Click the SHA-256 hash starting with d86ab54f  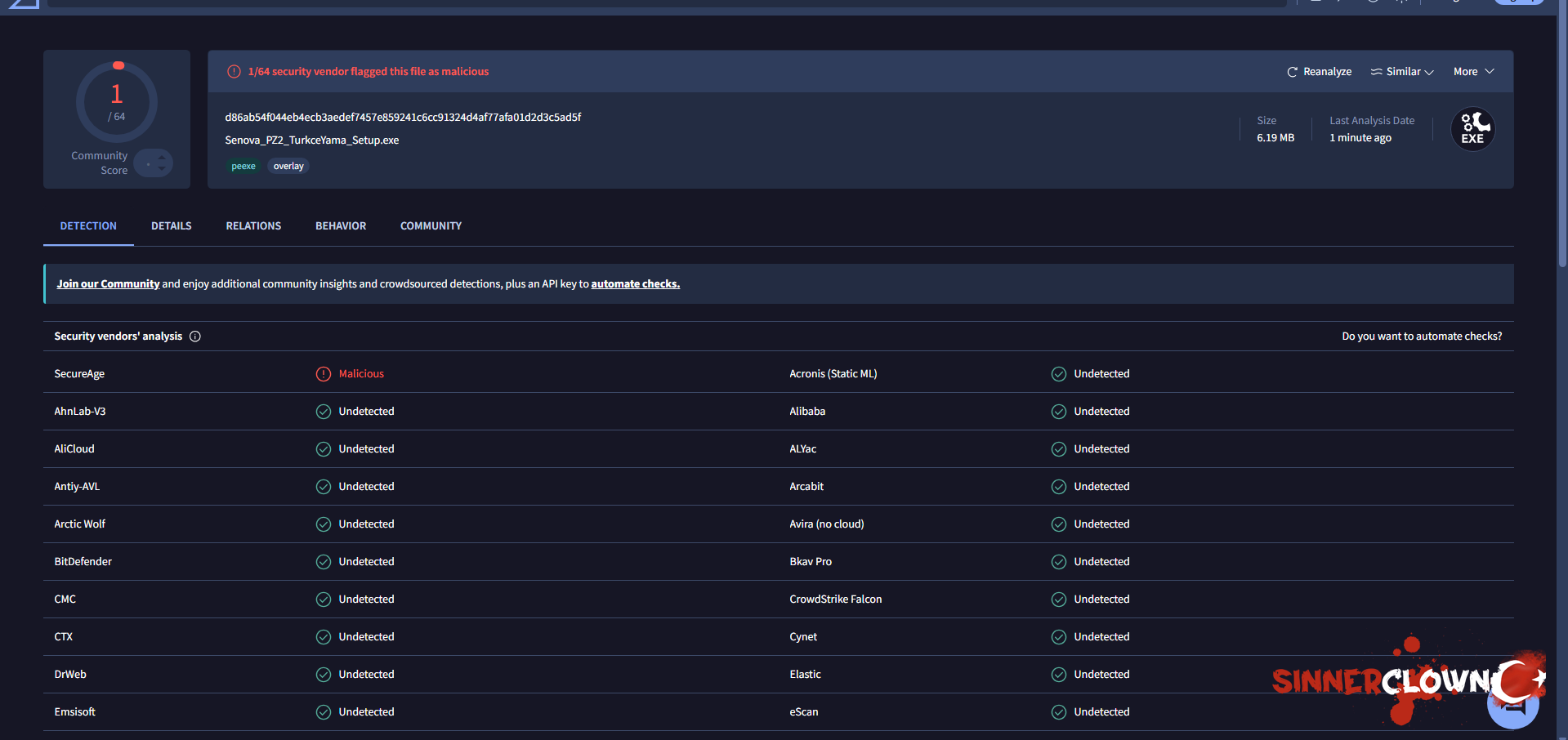click(x=403, y=118)
